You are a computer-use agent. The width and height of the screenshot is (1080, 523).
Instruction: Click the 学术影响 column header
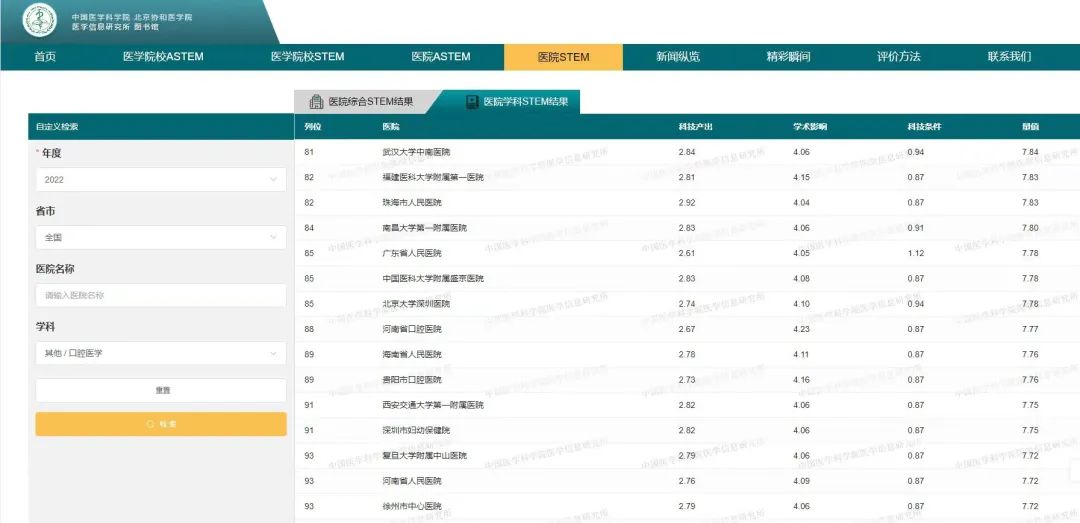[x=809, y=127]
